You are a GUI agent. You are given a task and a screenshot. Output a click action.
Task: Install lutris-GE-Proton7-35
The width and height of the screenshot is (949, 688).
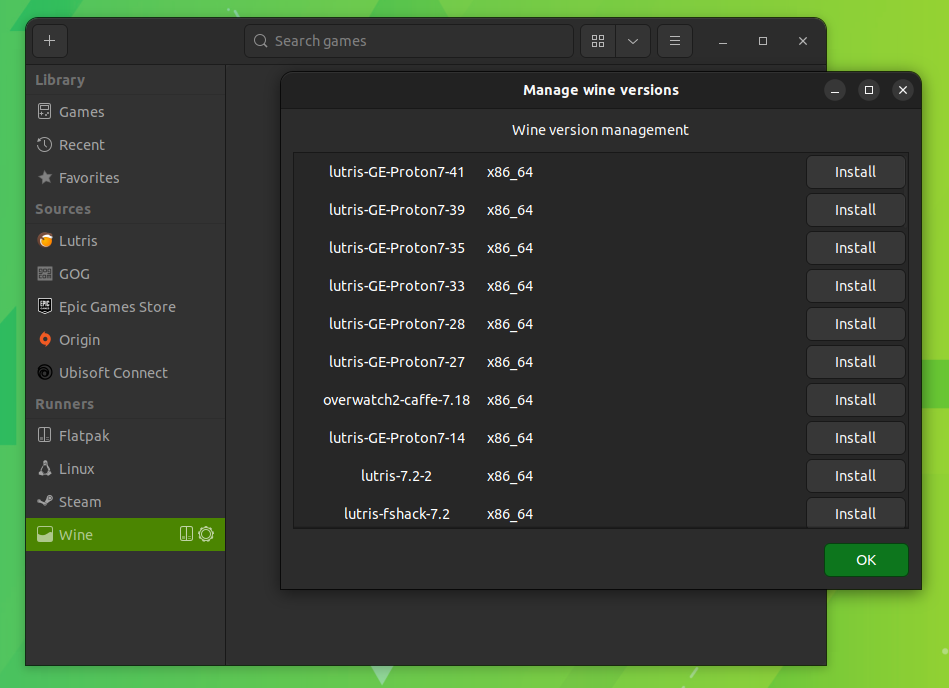click(x=855, y=248)
